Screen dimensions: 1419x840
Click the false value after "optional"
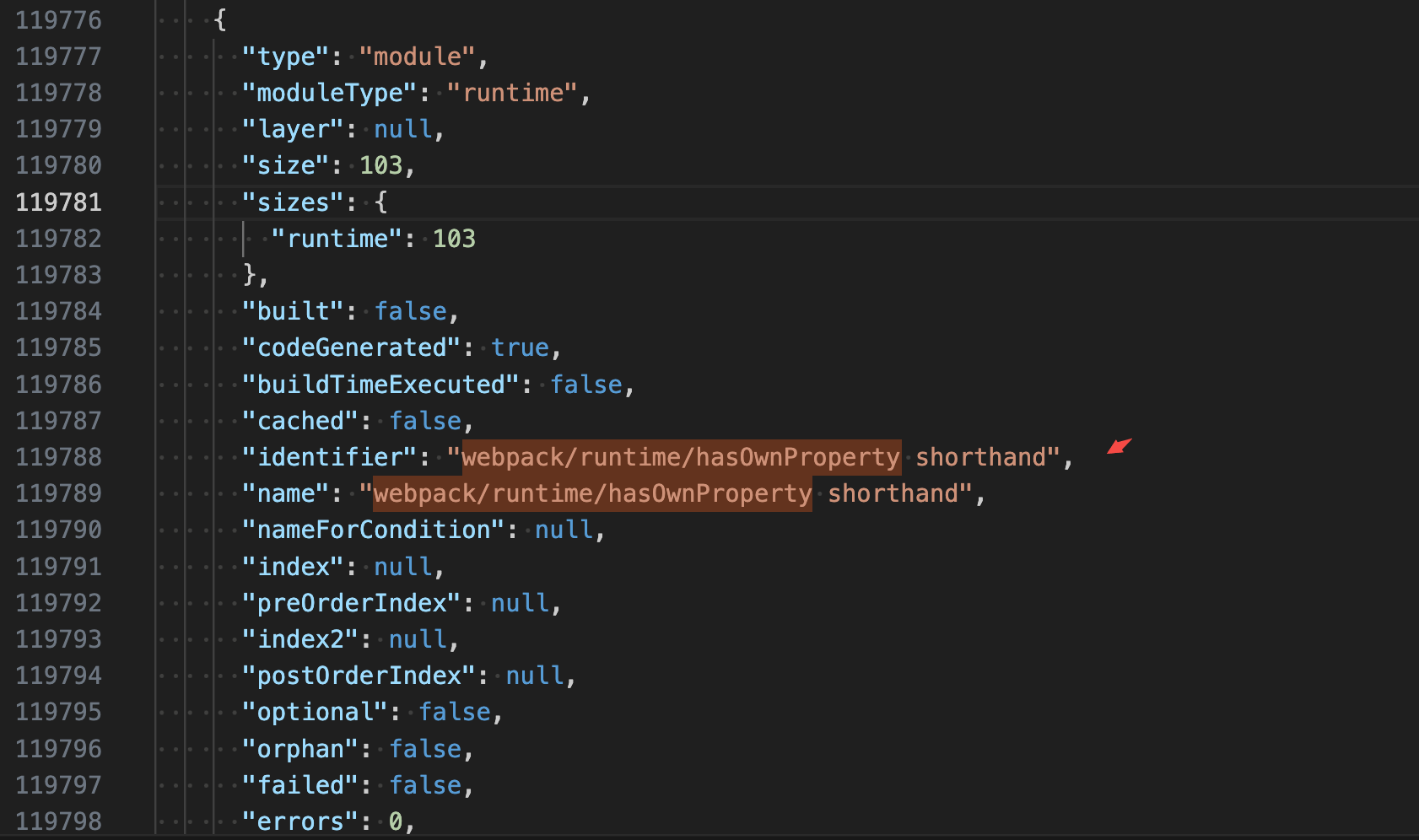455,711
